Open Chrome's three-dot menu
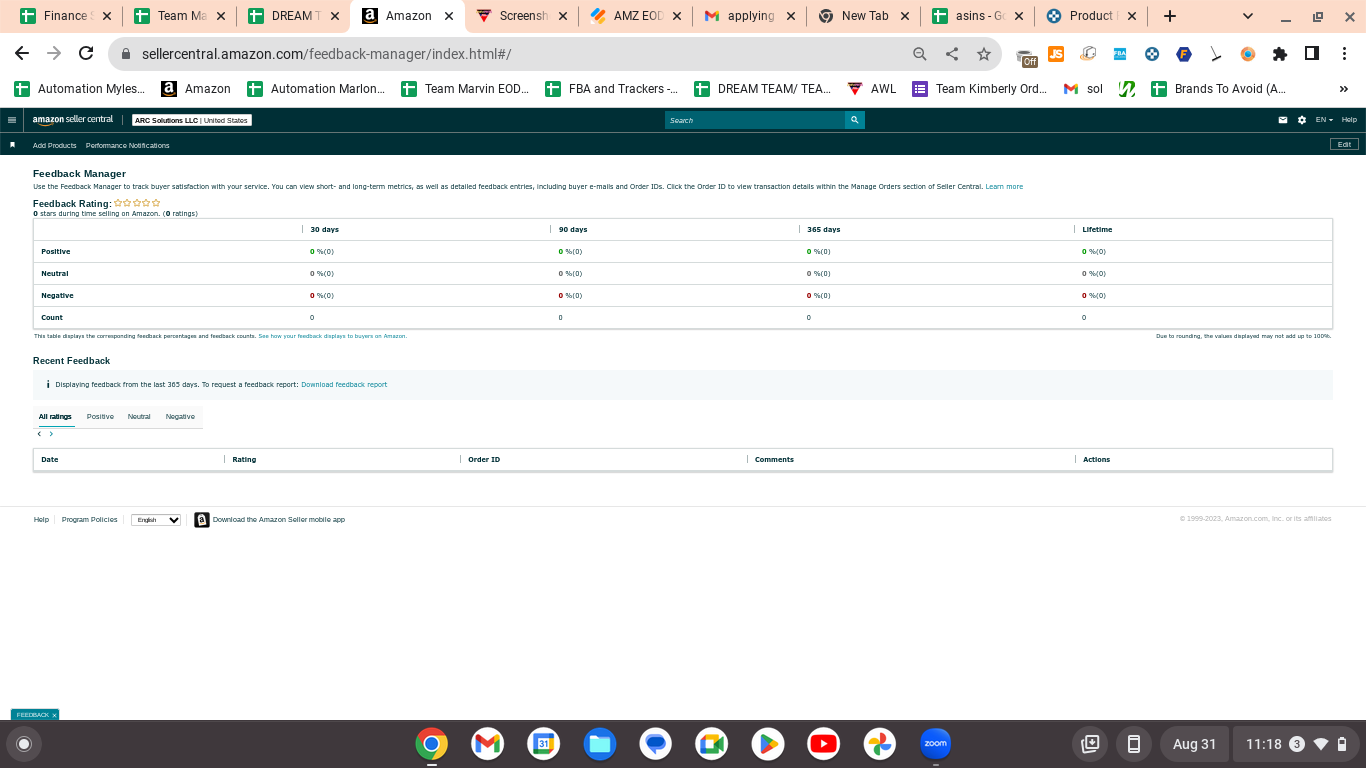The width and height of the screenshot is (1366, 768). pyautogui.click(x=1343, y=54)
